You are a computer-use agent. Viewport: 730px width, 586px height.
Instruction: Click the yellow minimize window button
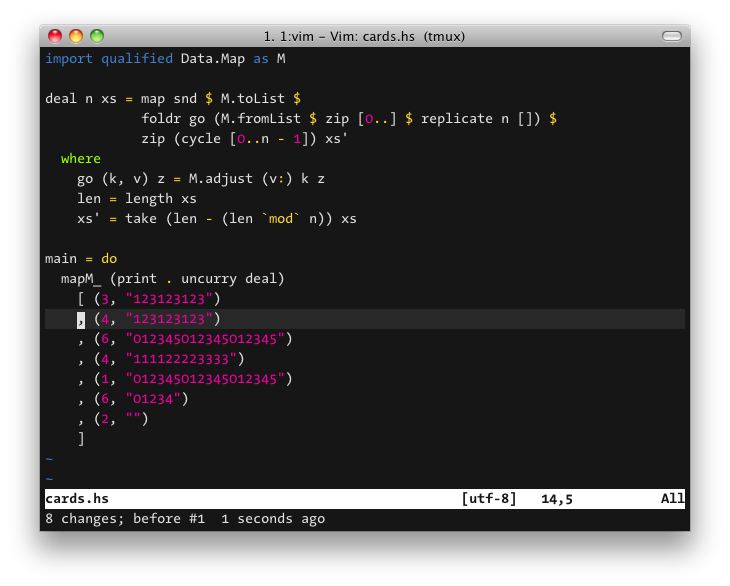[76, 36]
